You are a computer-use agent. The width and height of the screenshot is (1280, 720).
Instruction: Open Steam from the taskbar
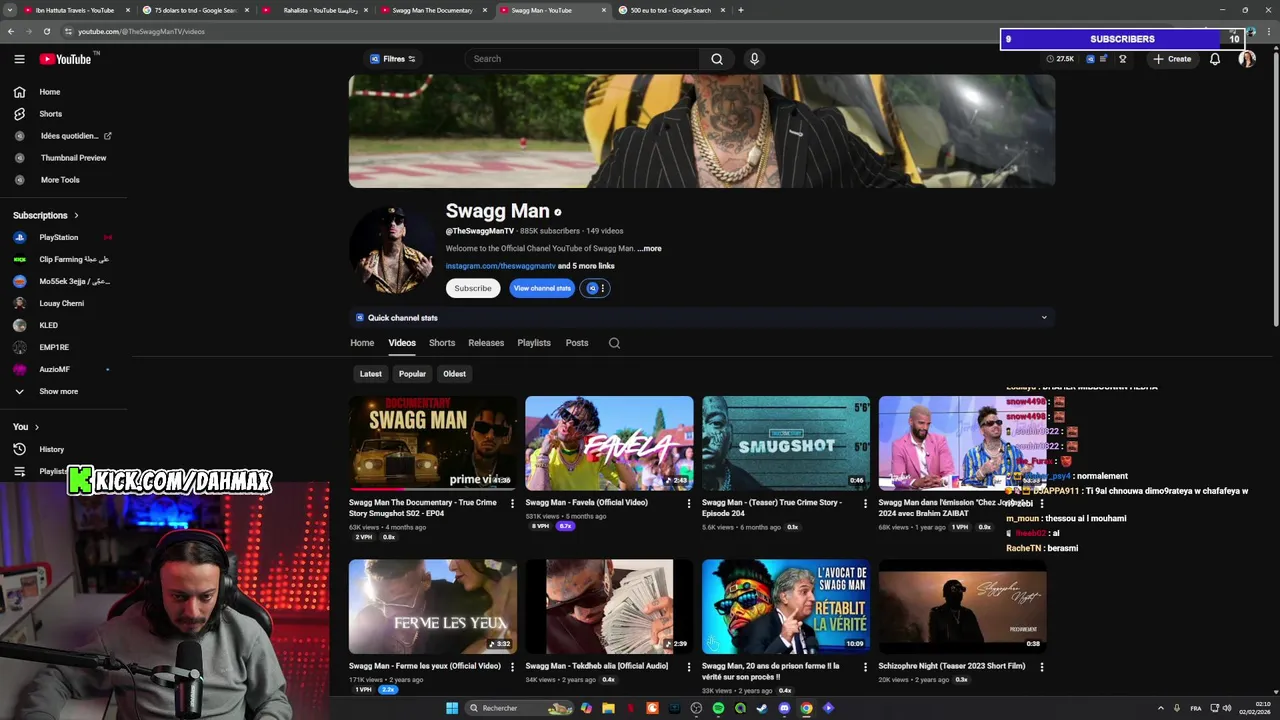pos(762,708)
